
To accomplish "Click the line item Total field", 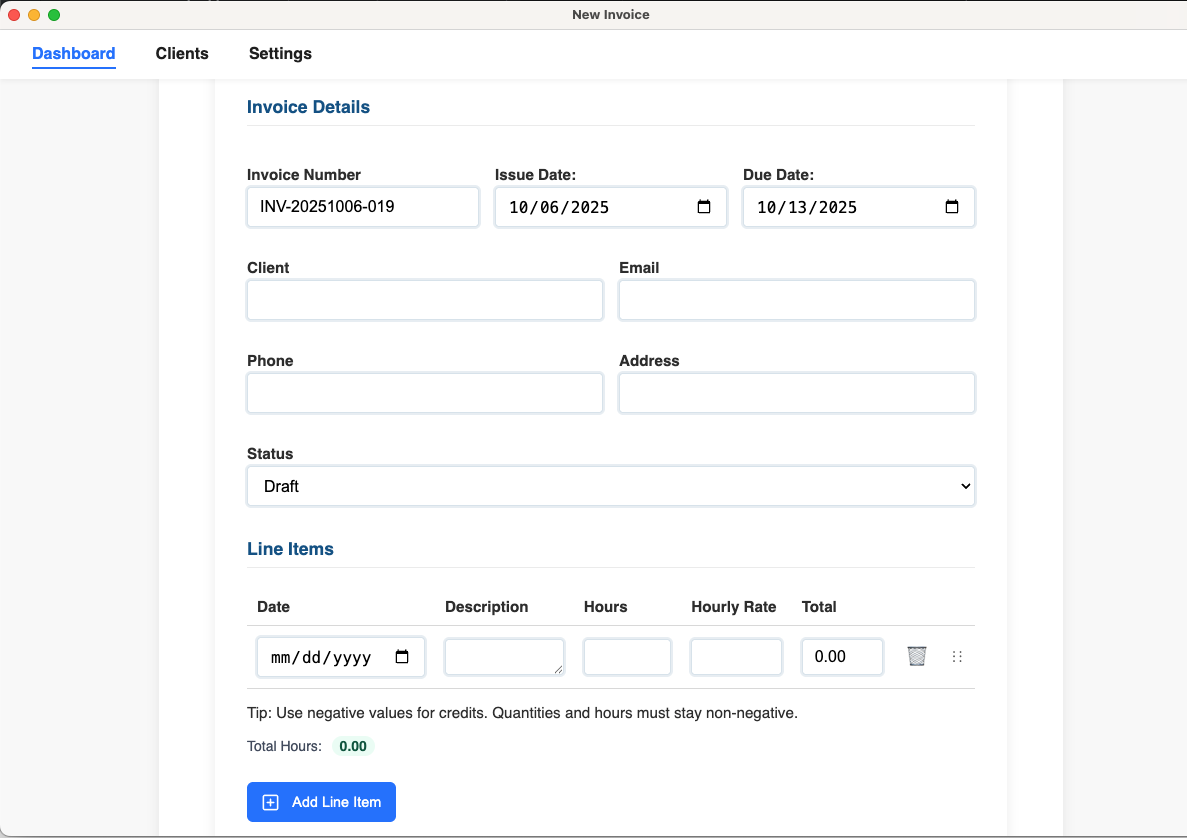I will [x=842, y=657].
